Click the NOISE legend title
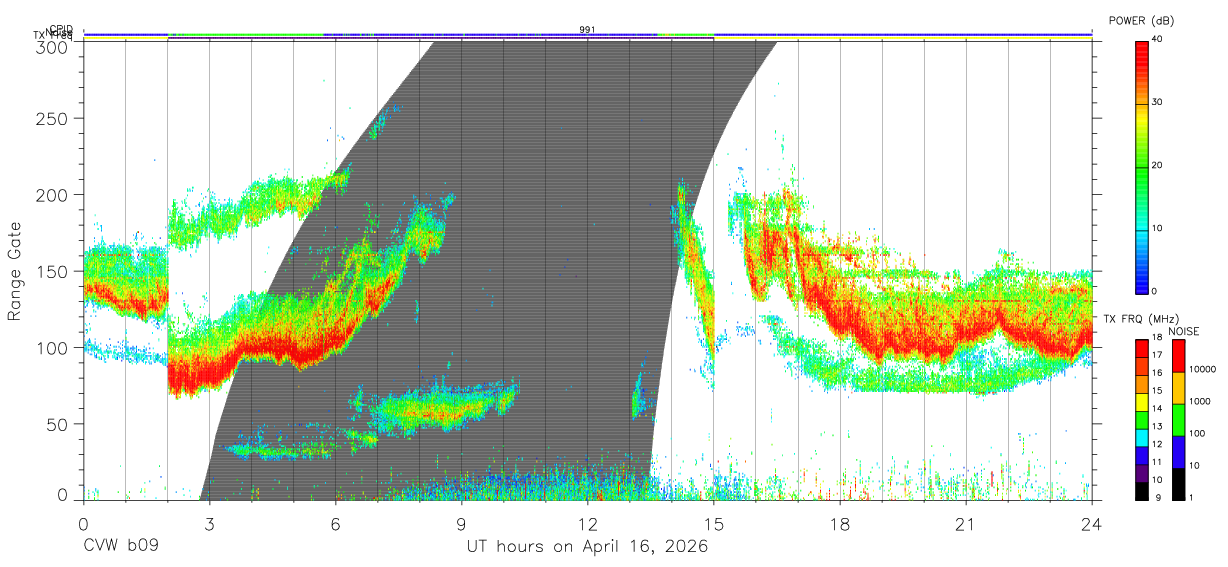The image size is (1228, 567). pyautogui.click(x=1185, y=331)
